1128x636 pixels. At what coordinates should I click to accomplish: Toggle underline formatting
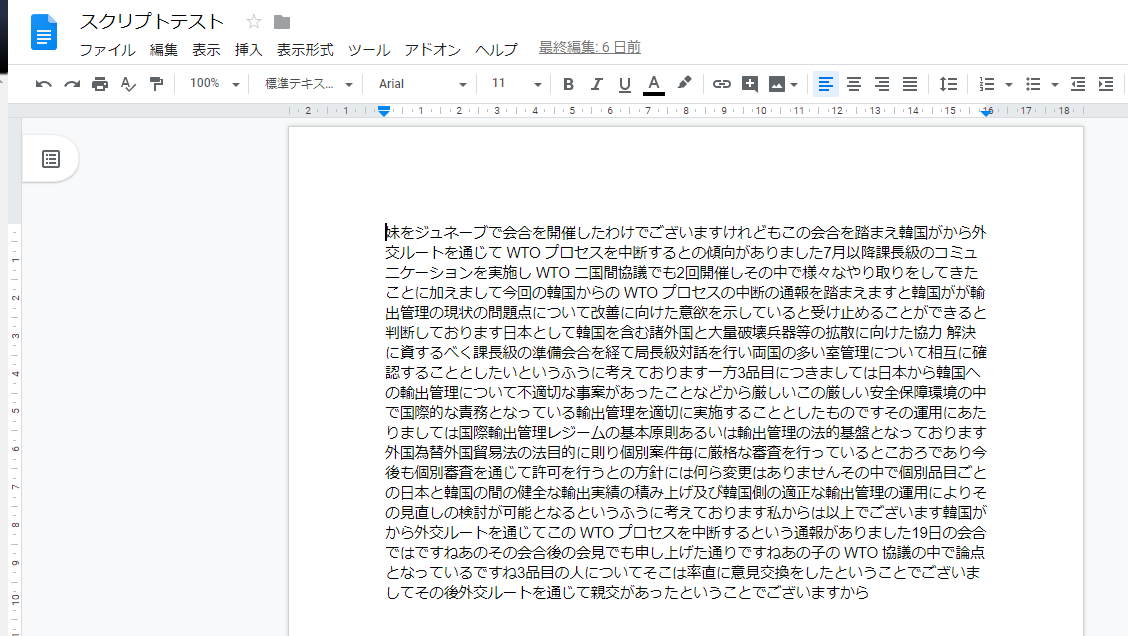point(624,84)
